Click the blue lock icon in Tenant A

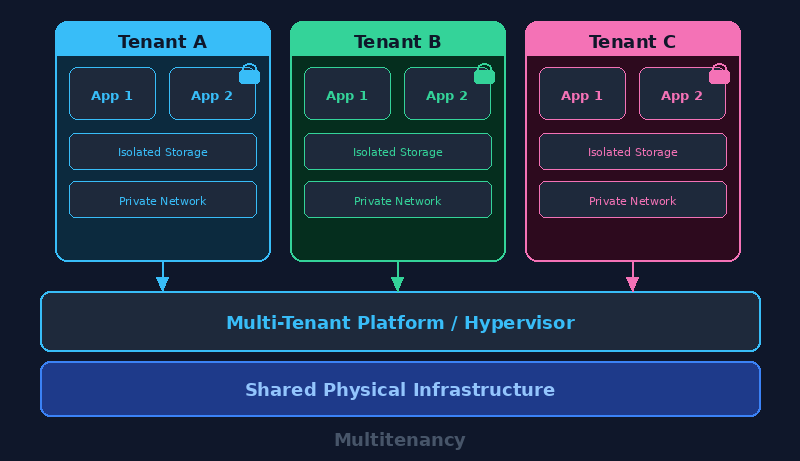(249, 75)
